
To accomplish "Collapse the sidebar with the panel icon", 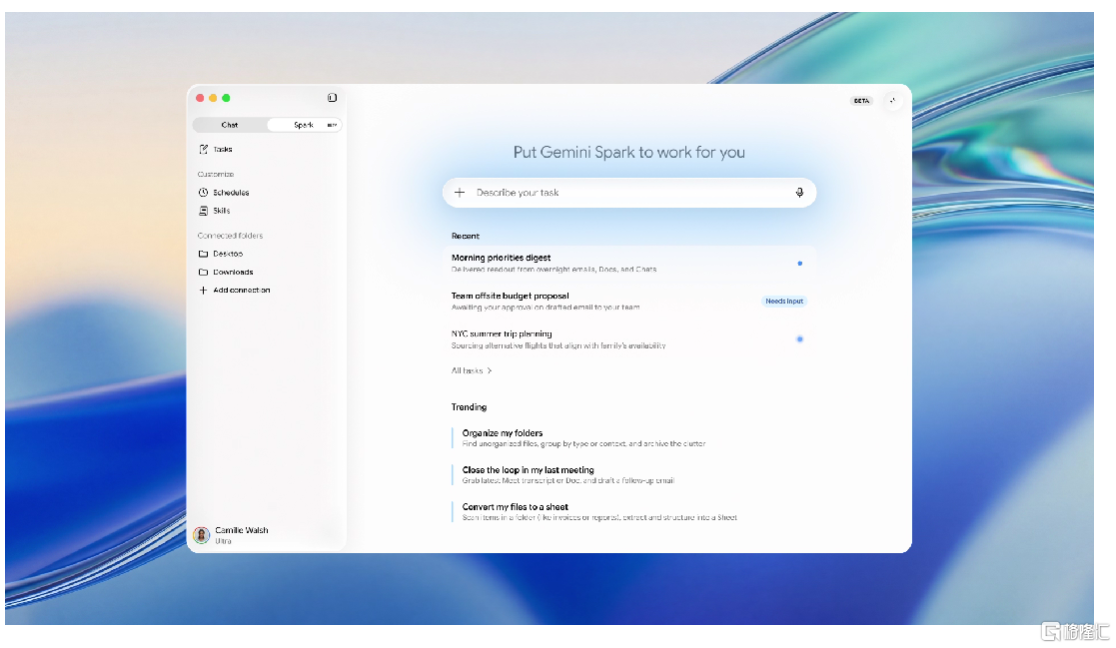I will tap(332, 98).
